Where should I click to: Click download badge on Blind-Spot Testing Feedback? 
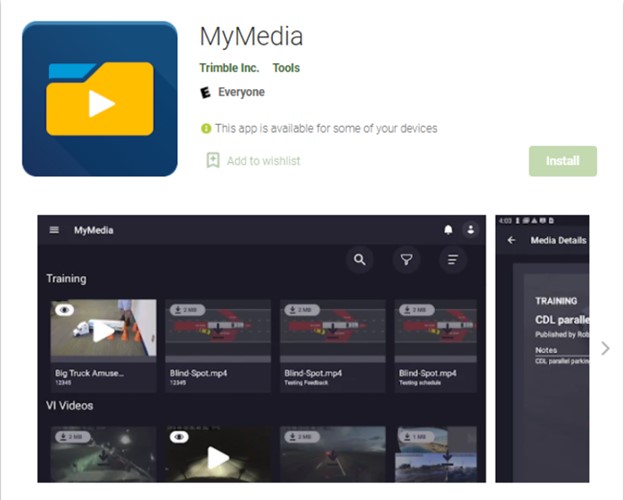[x=302, y=310]
